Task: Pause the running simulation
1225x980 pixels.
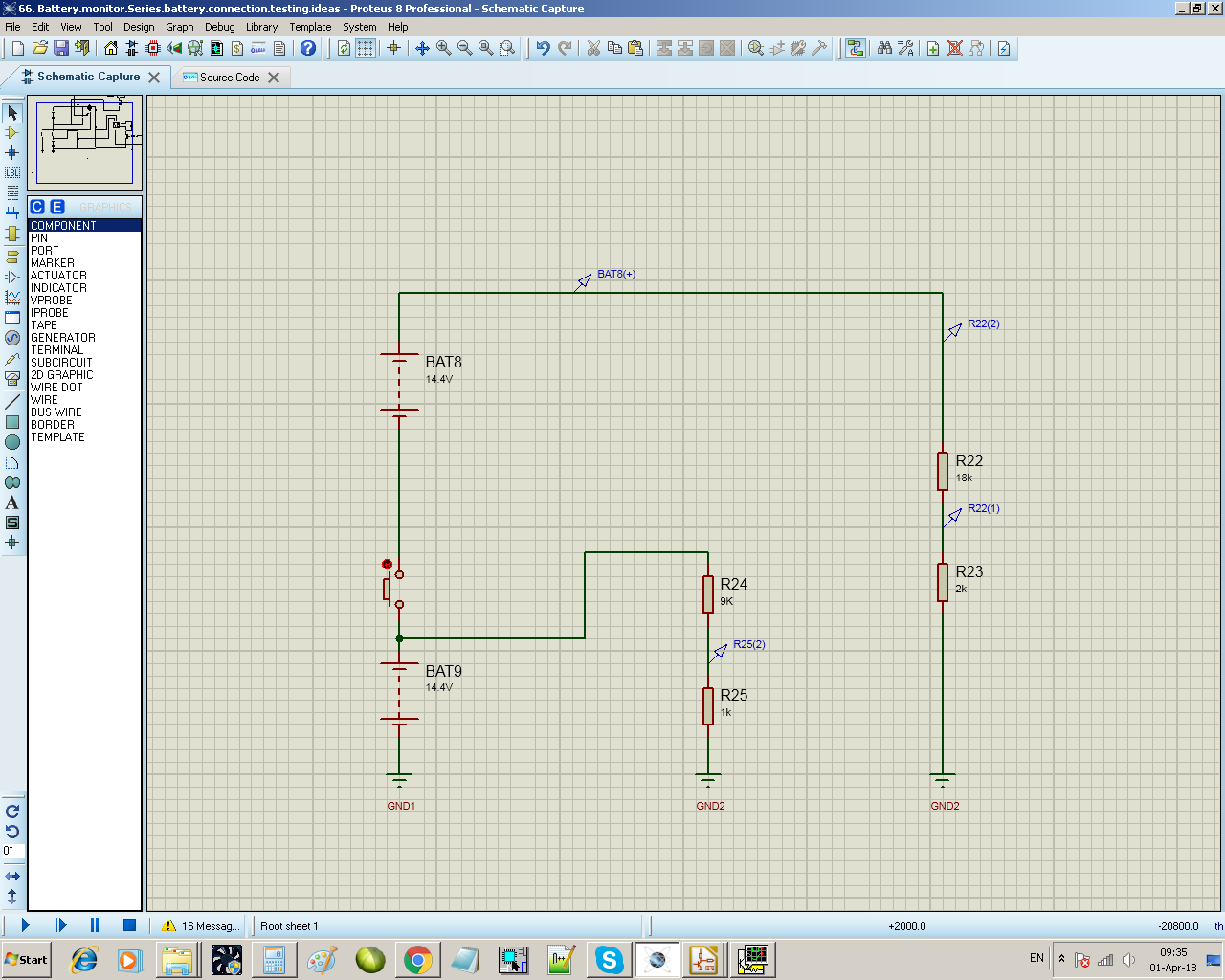Action: pyautogui.click(x=93, y=924)
